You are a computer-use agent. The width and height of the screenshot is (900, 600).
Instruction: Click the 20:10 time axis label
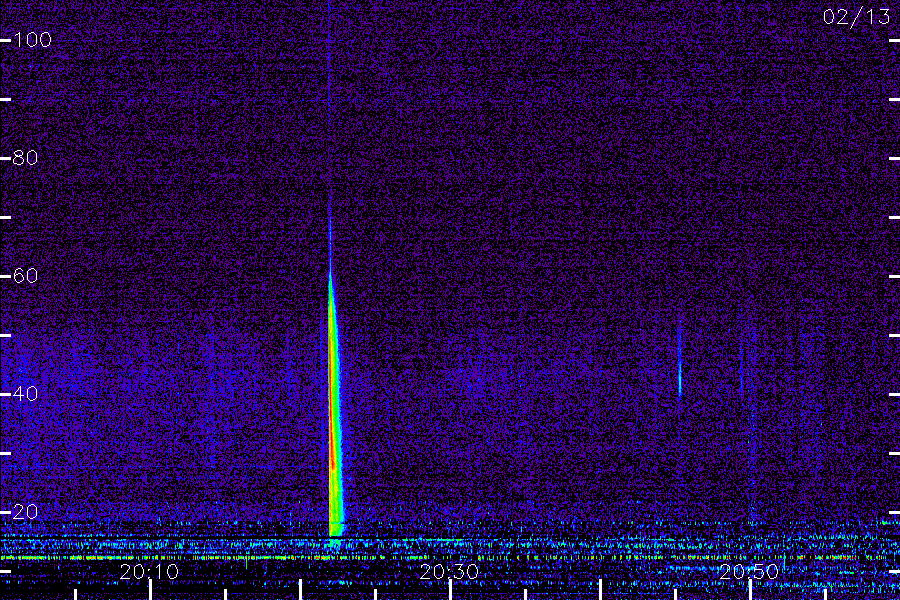(x=149, y=572)
